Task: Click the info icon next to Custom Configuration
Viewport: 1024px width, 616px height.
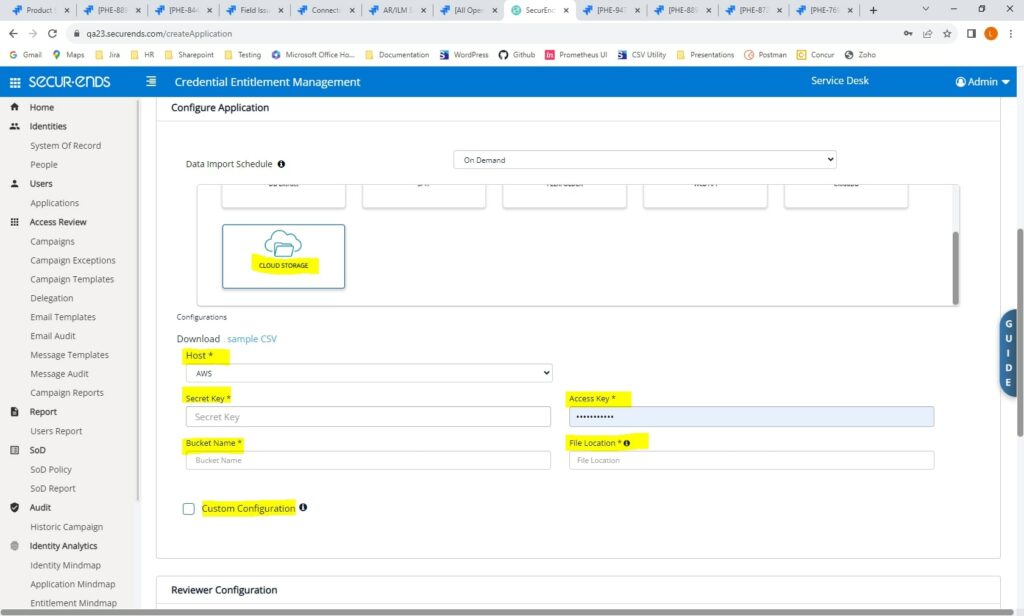Action: point(303,508)
